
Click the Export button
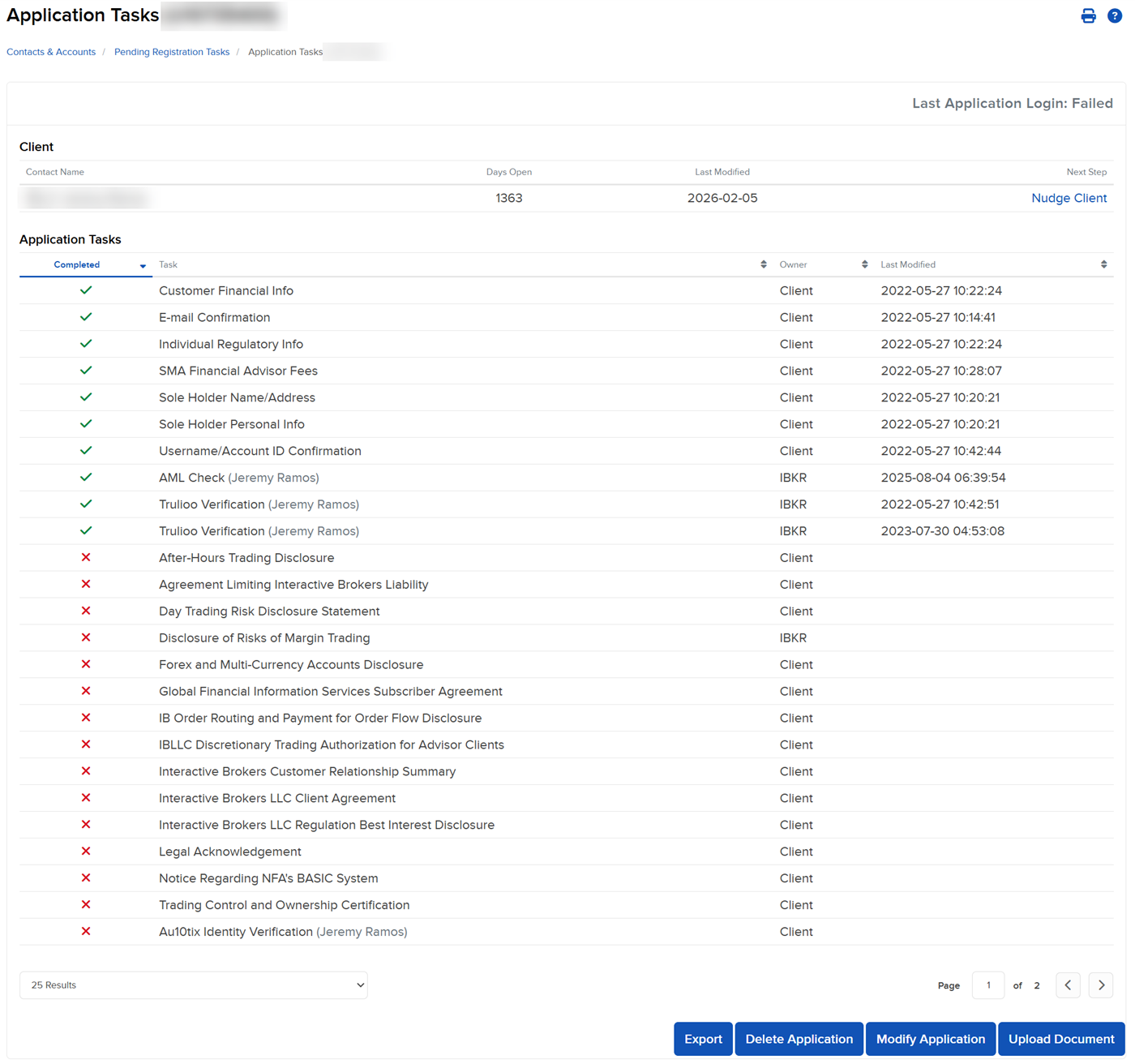coord(702,1039)
